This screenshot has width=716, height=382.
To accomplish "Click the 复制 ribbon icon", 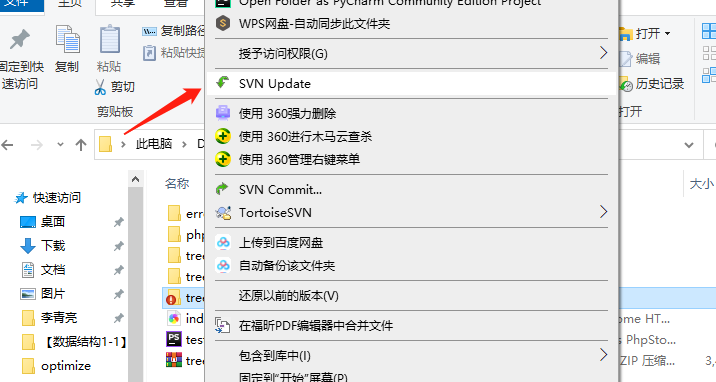I will [x=68, y=39].
